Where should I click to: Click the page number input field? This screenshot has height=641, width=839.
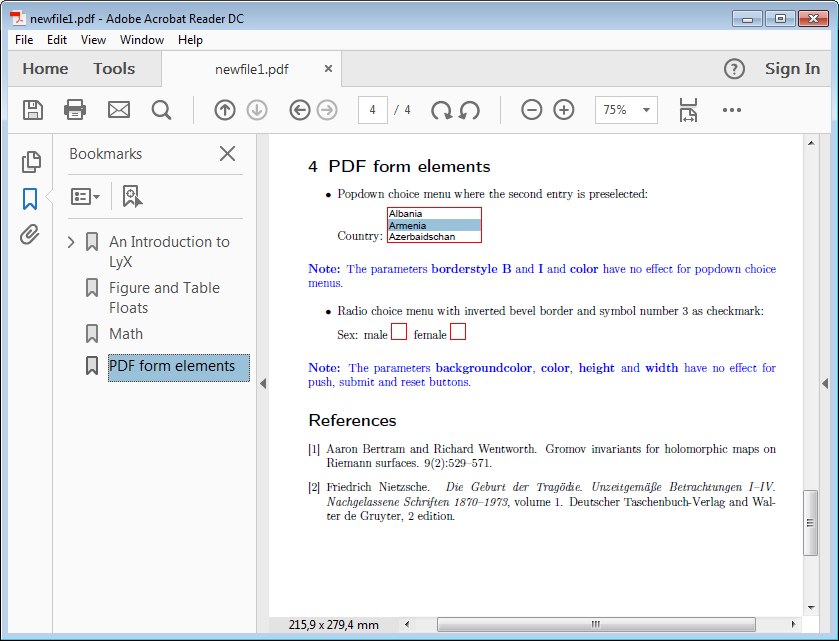point(372,110)
